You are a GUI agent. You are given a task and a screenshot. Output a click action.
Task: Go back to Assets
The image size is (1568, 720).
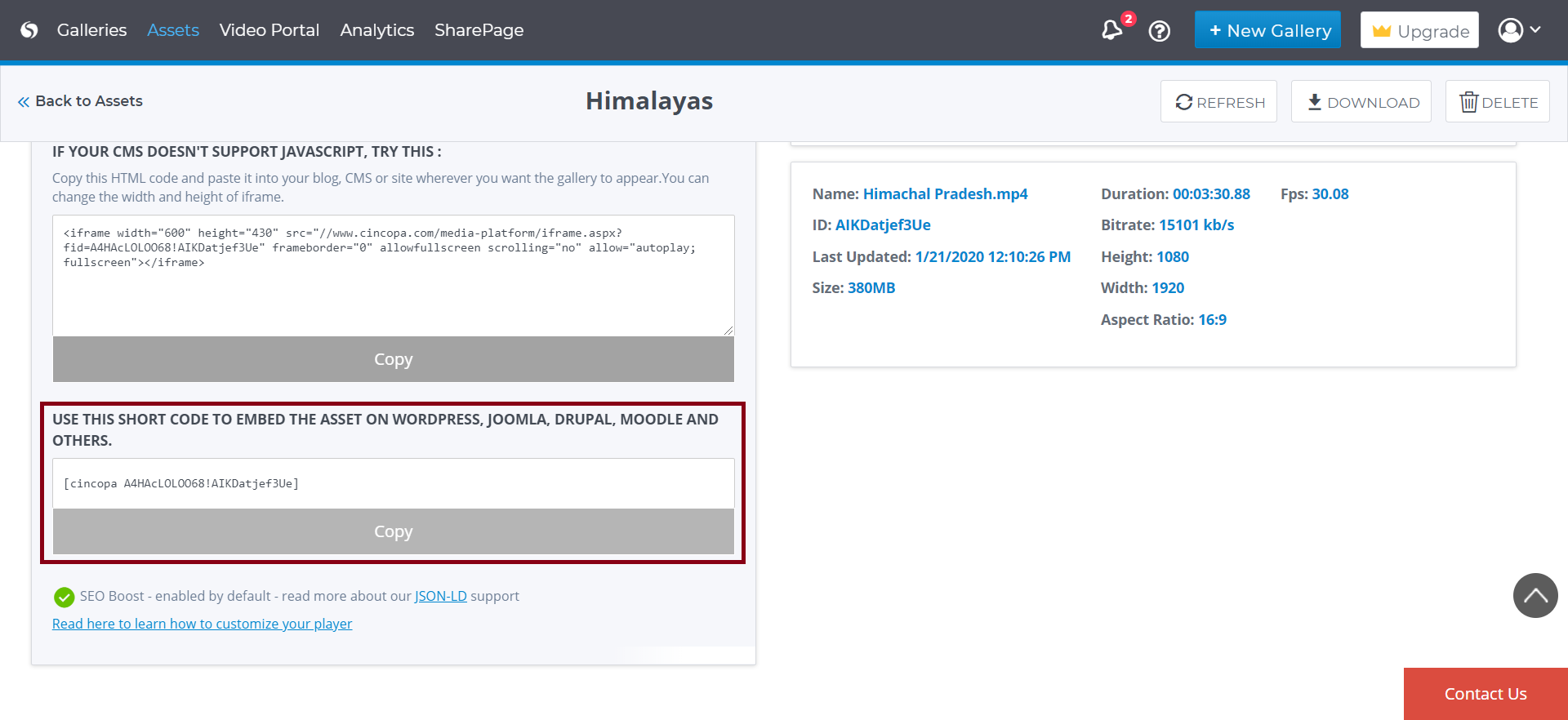80,101
